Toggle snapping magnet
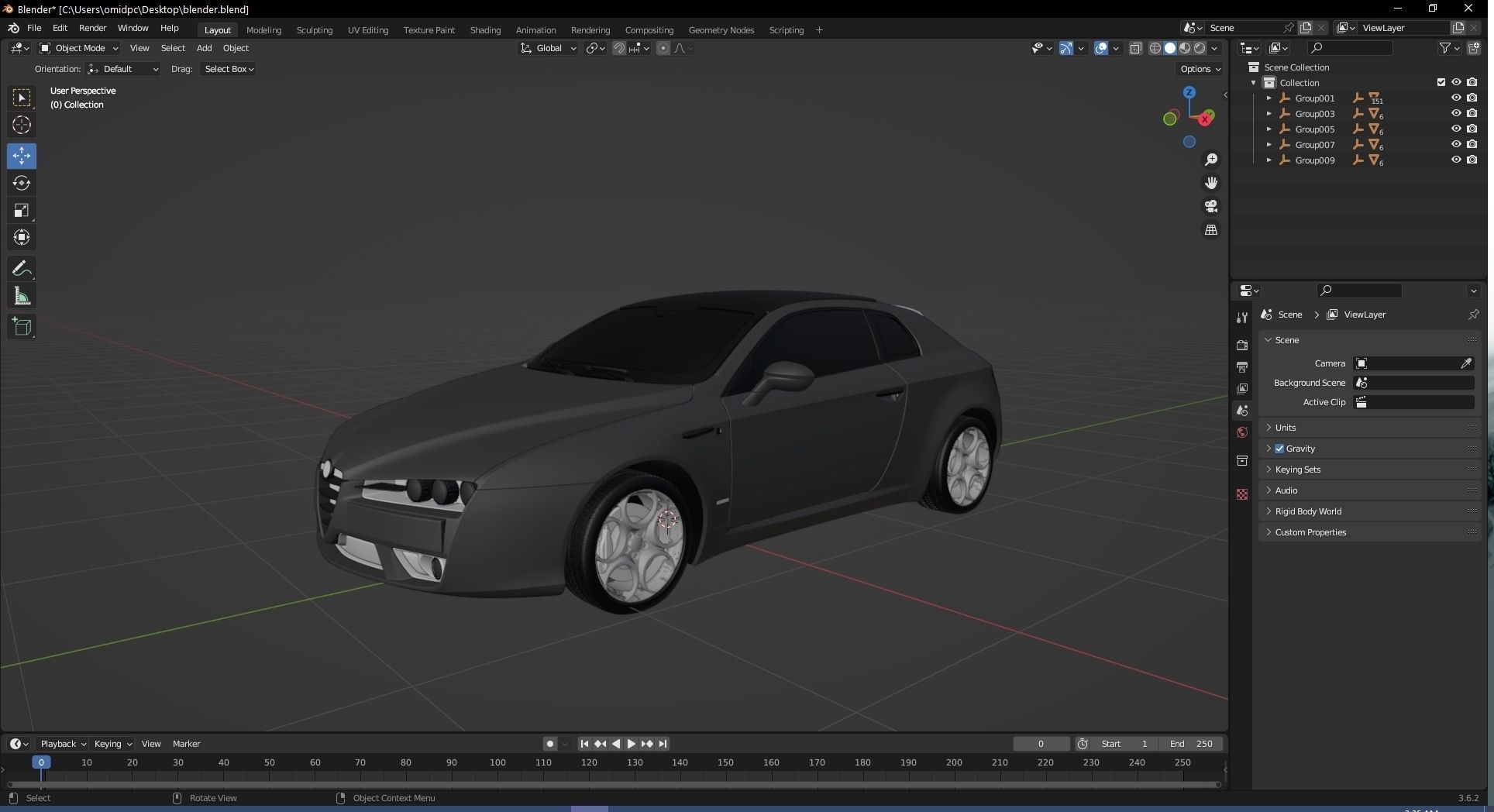 619,48
